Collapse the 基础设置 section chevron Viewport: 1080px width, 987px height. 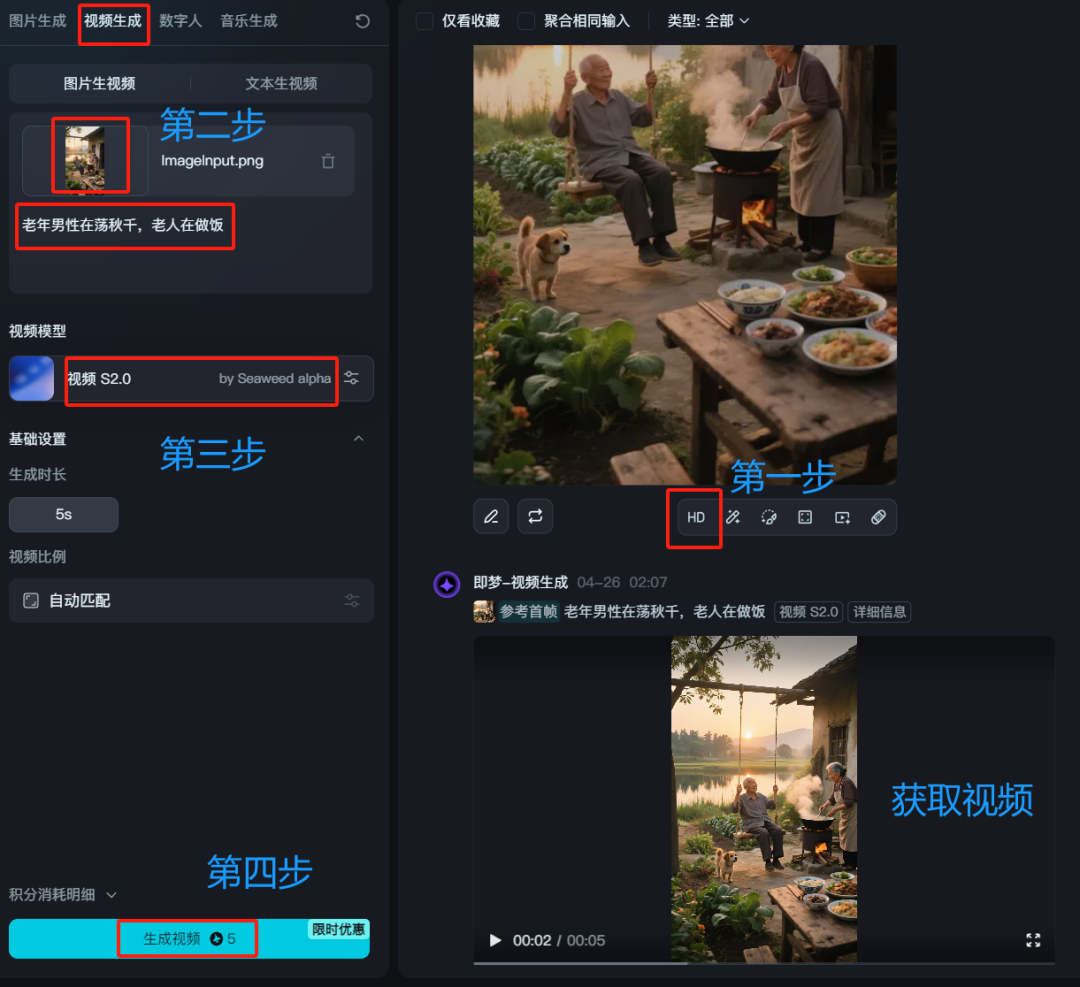coord(358,439)
